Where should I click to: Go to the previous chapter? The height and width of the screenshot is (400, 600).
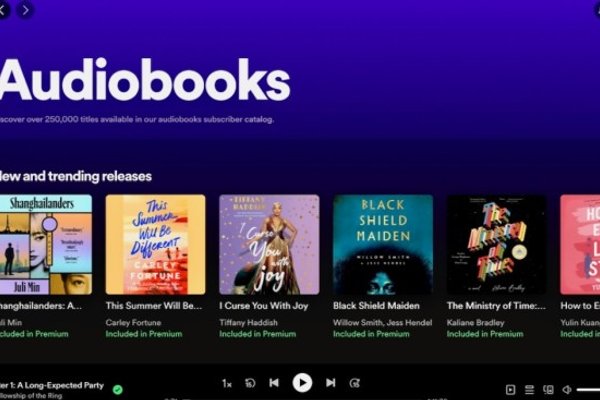pos(274,383)
